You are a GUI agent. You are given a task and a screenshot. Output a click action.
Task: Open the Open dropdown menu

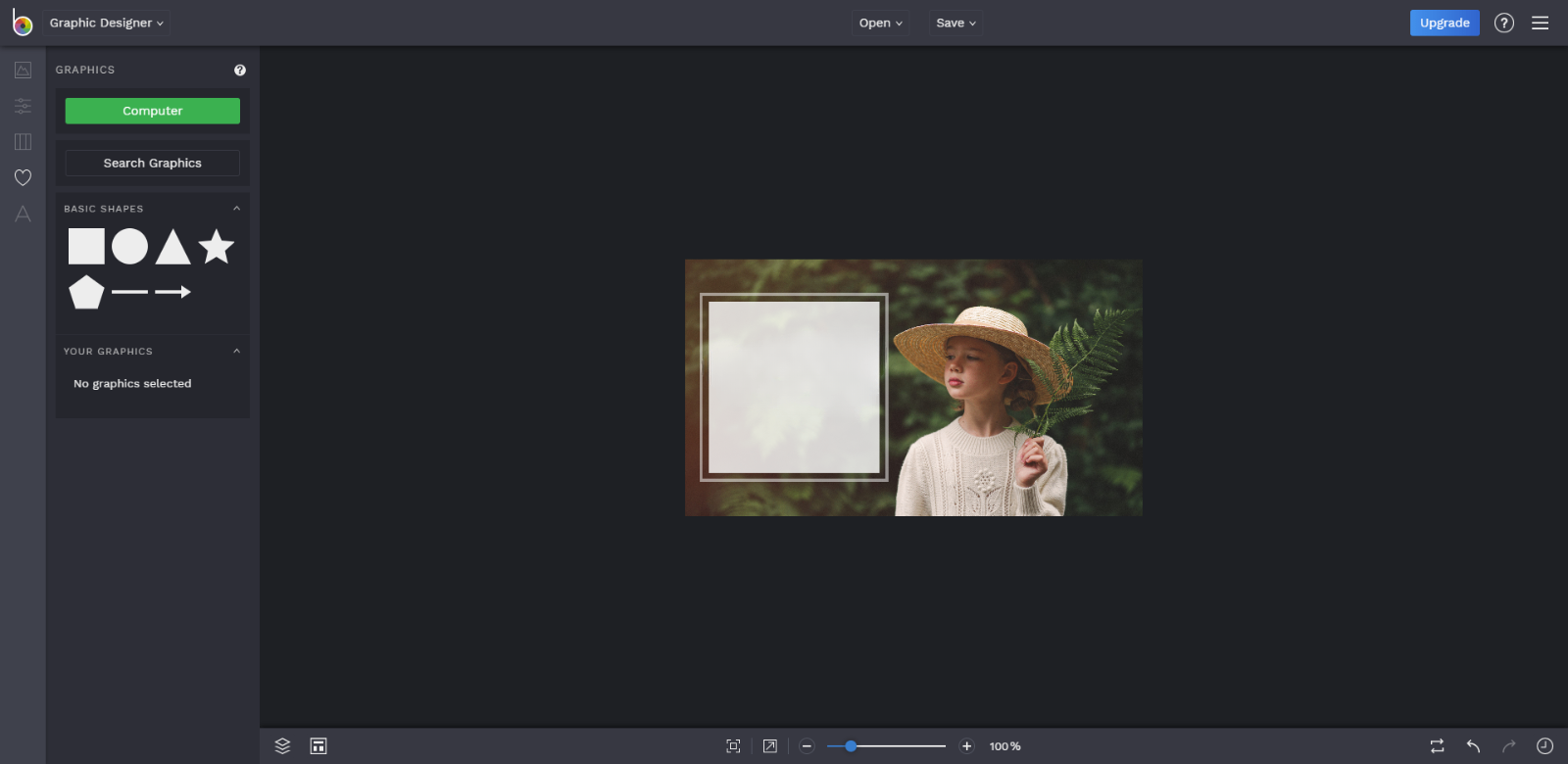click(881, 23)
